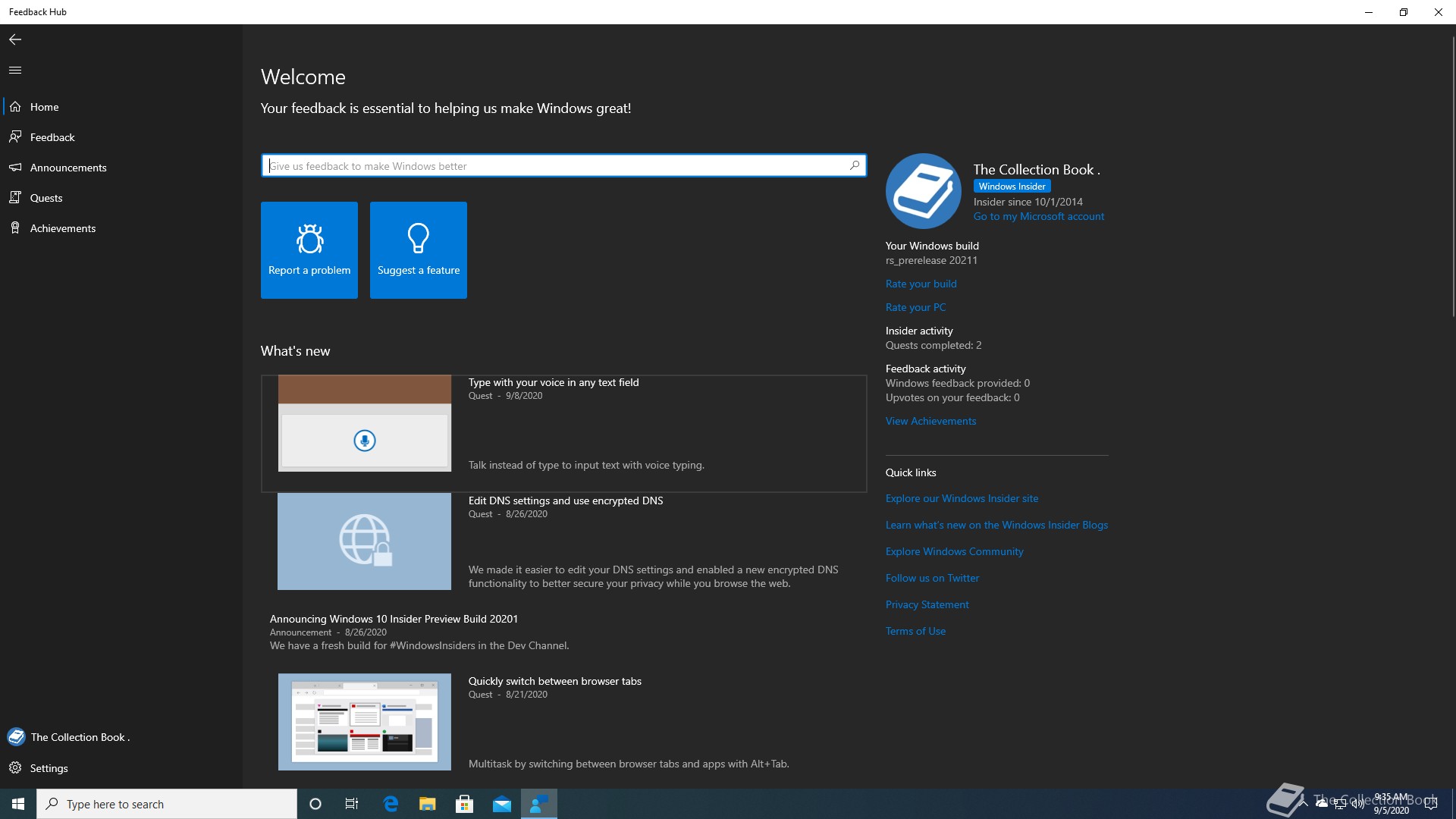The image size is (1456, 819).
Task: Click Go to my Microsoft account link
Action: click(x=1039, y=216)
